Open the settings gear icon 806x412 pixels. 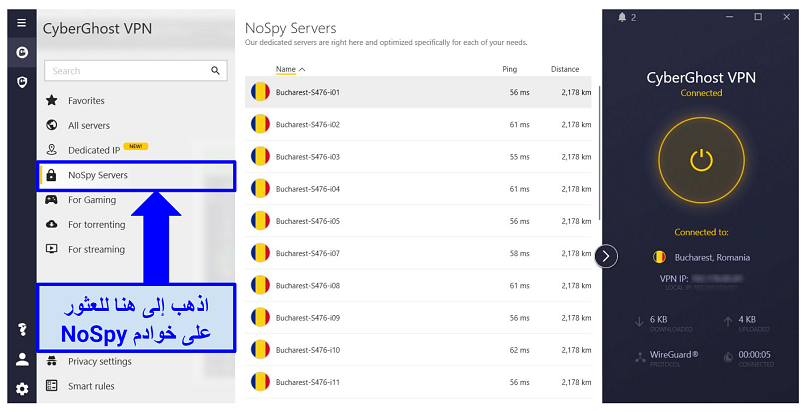pyautogui.click(x=22, y=389)
